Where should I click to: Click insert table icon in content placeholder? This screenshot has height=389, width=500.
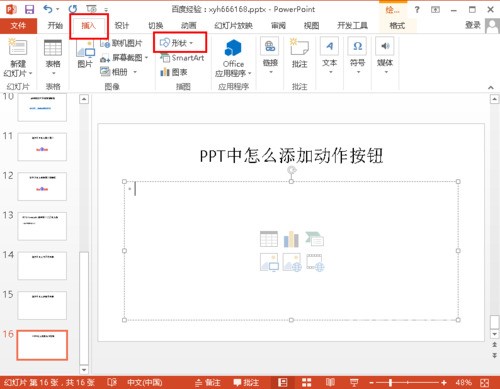(269, 239)
